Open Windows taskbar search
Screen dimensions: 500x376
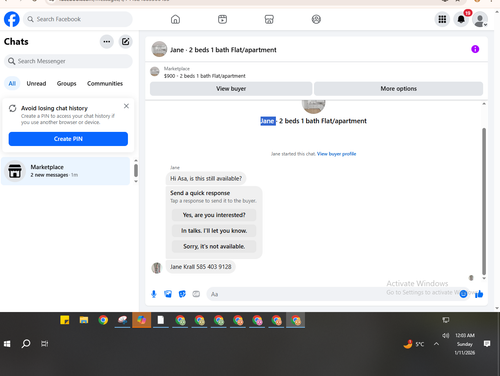pos(26,343)
